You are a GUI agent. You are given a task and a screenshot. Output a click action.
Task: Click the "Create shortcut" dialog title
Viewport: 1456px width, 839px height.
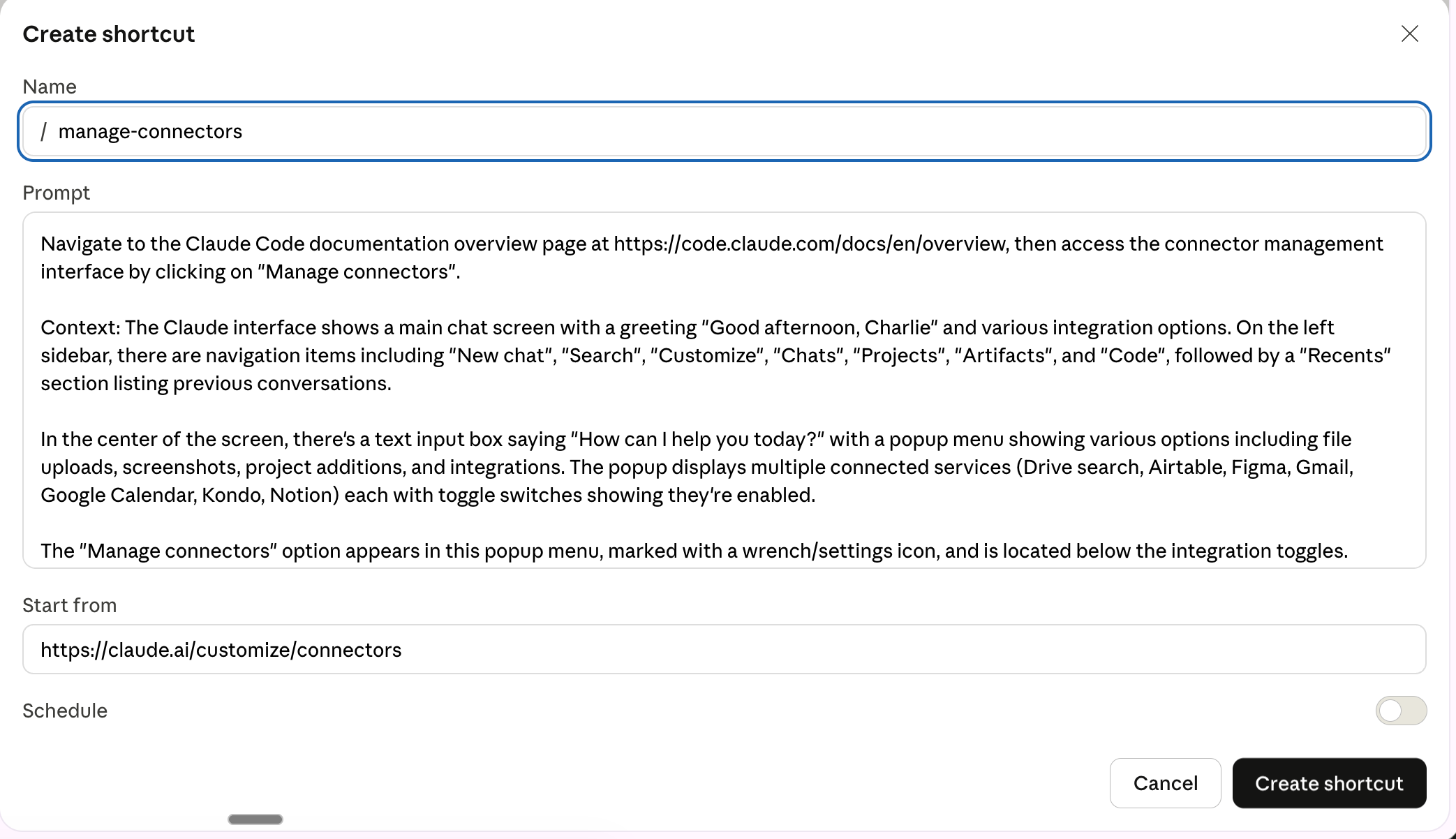108,34
